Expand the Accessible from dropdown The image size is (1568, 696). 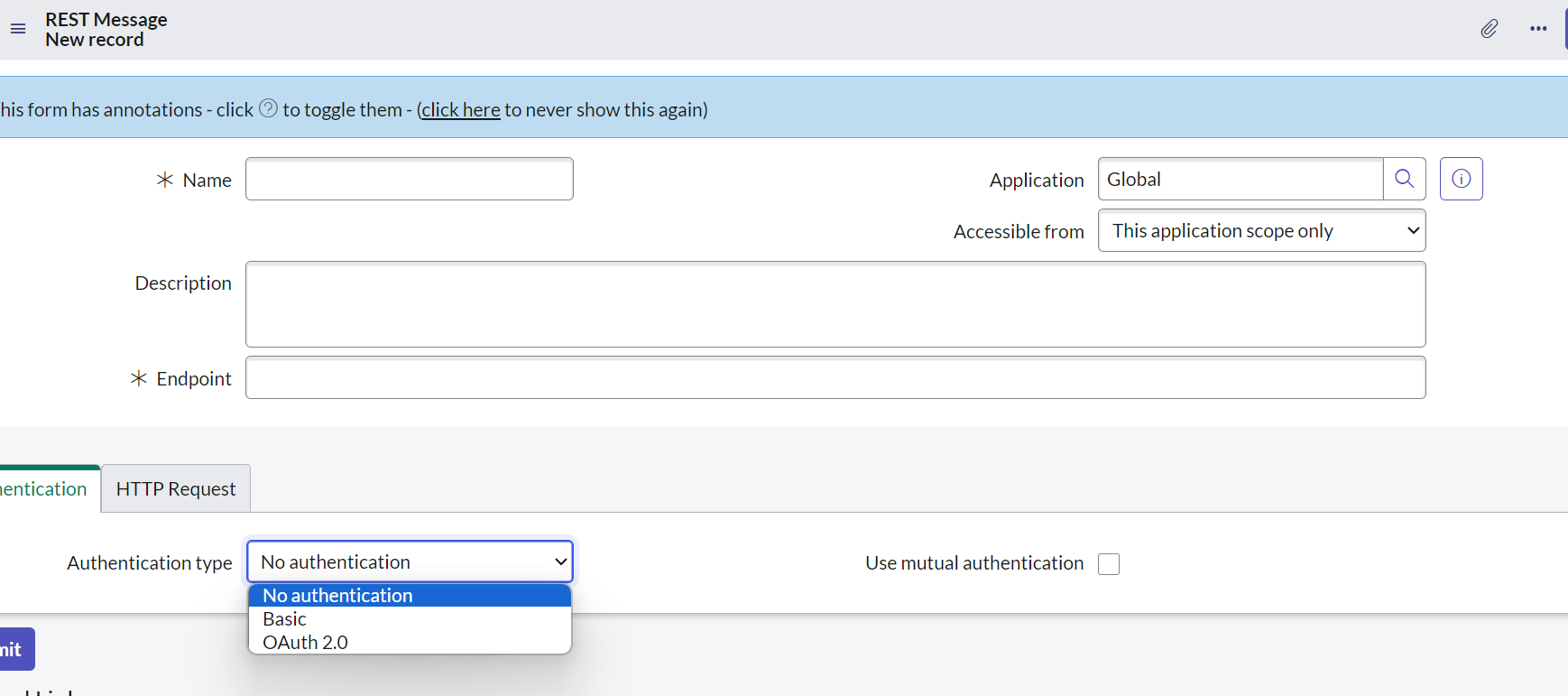1260,231
